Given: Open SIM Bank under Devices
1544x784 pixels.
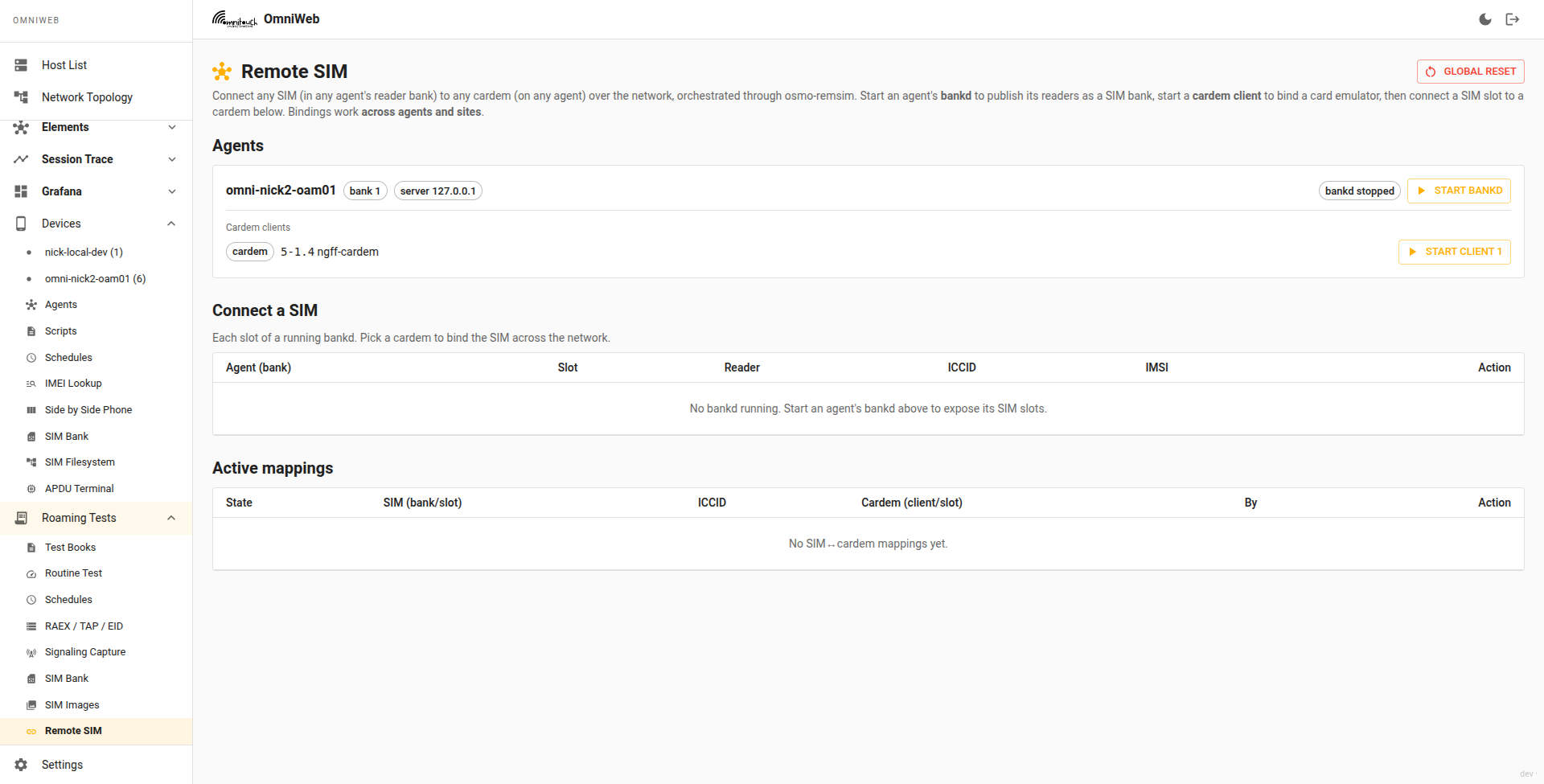Looking at the screenshot, I should pyautogui.click(x=96, y=437).
